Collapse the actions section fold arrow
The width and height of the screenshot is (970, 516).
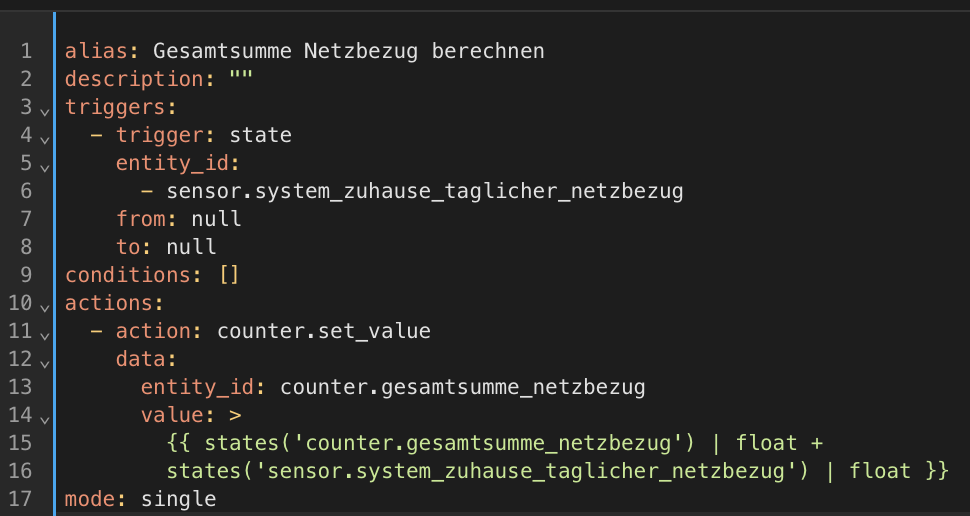pyautogui.click(x=45, y=304)
